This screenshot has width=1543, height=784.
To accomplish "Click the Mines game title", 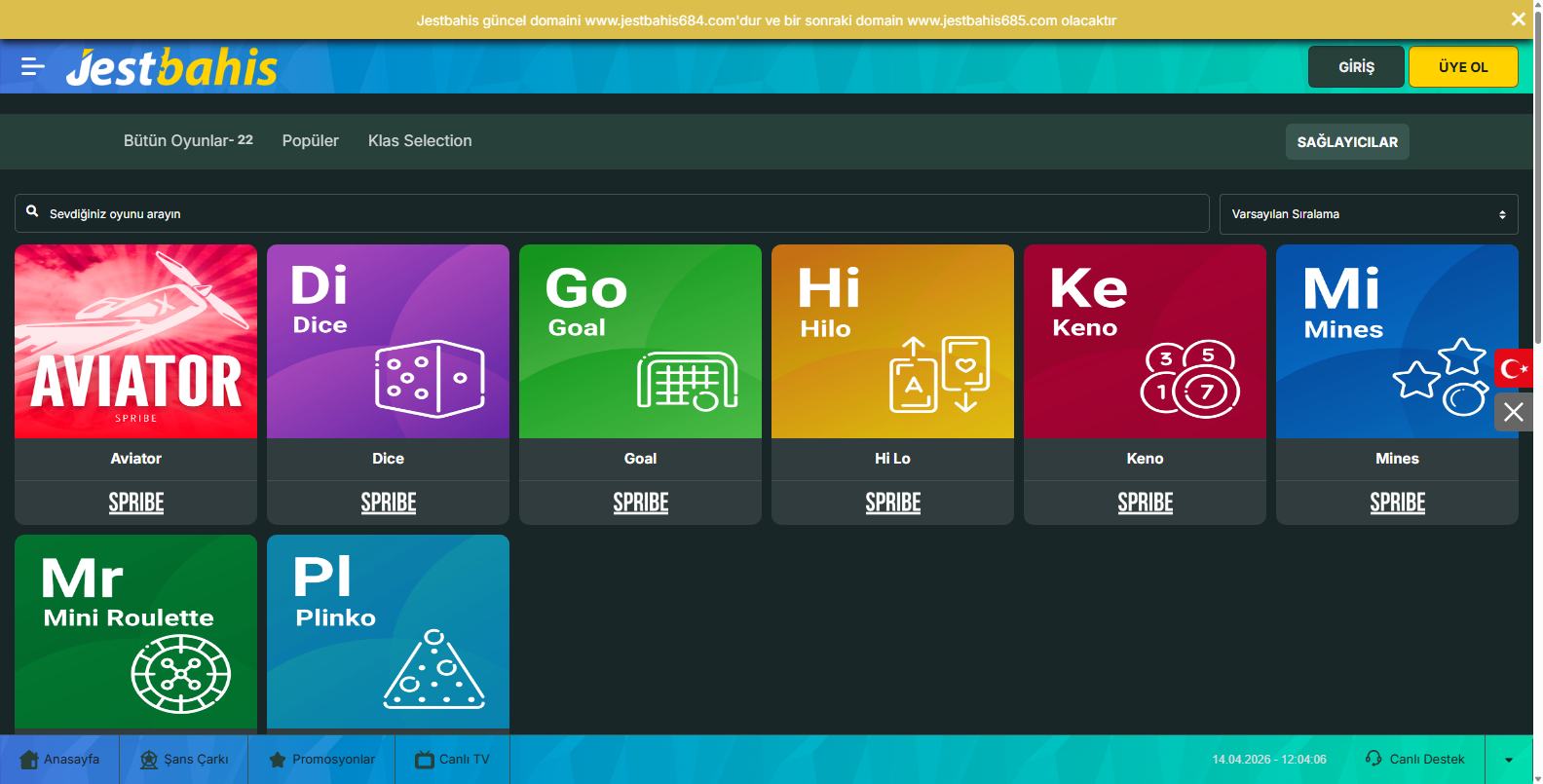I will [x=1397, y=459].
